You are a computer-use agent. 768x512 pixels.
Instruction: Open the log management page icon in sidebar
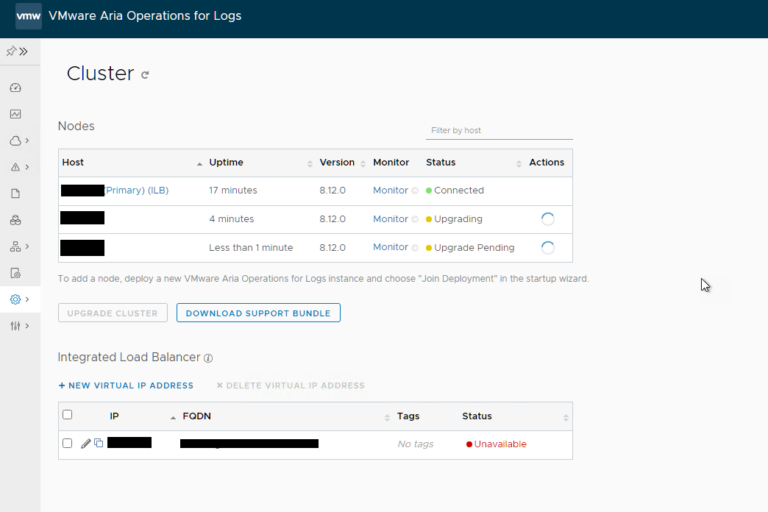[16, 273]
